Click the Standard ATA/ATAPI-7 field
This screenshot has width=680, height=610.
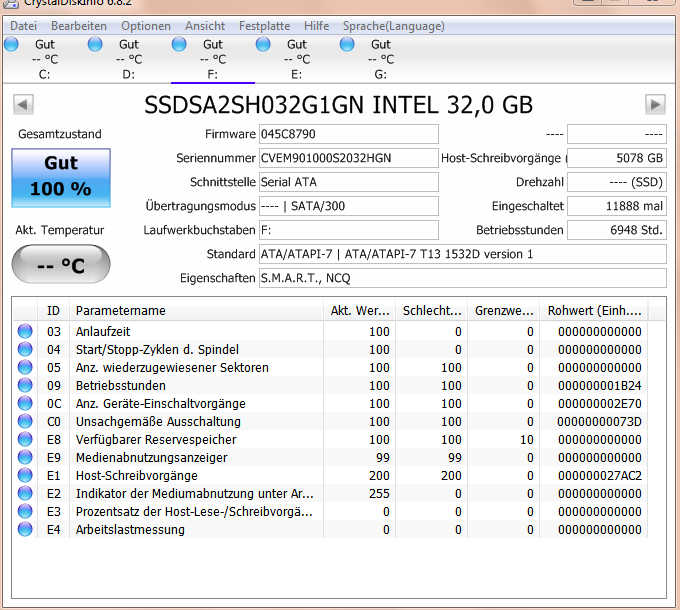pos(463,254)
